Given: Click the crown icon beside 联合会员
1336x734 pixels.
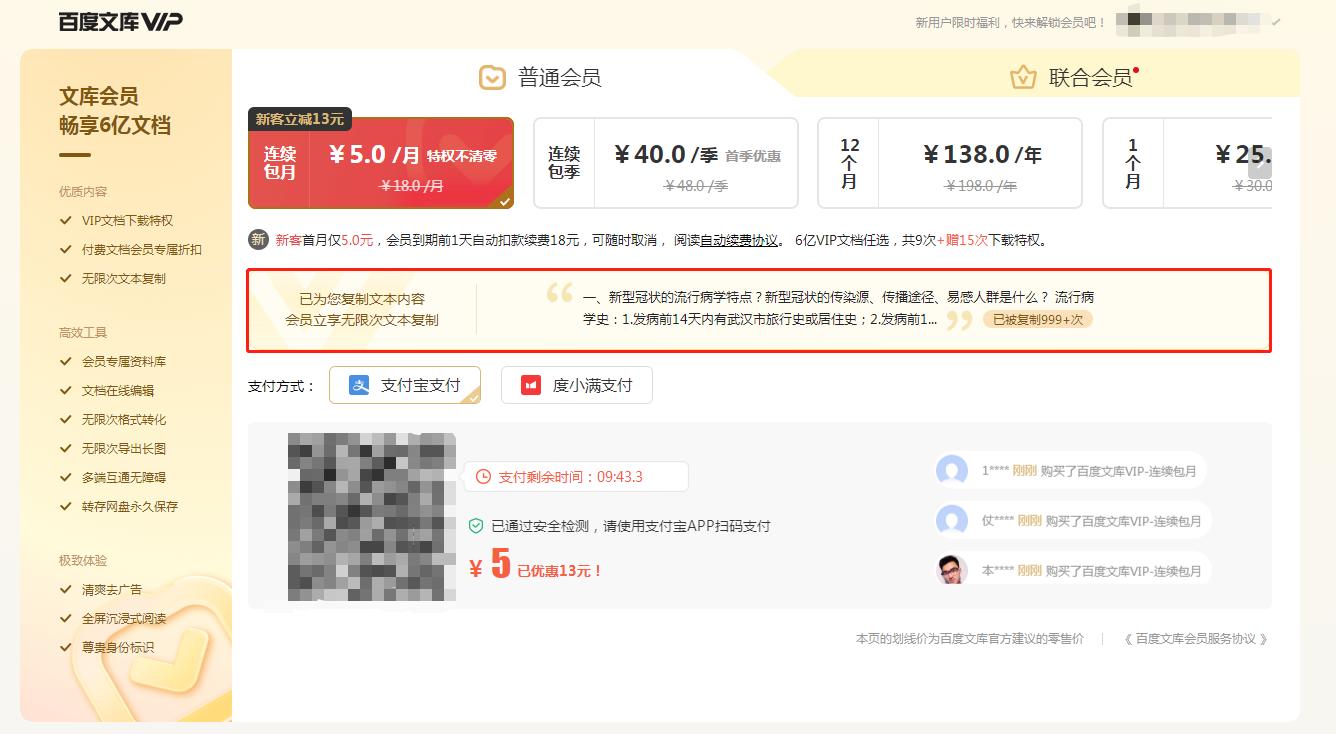Looking at the screenshot, I should click(1022, 77).
